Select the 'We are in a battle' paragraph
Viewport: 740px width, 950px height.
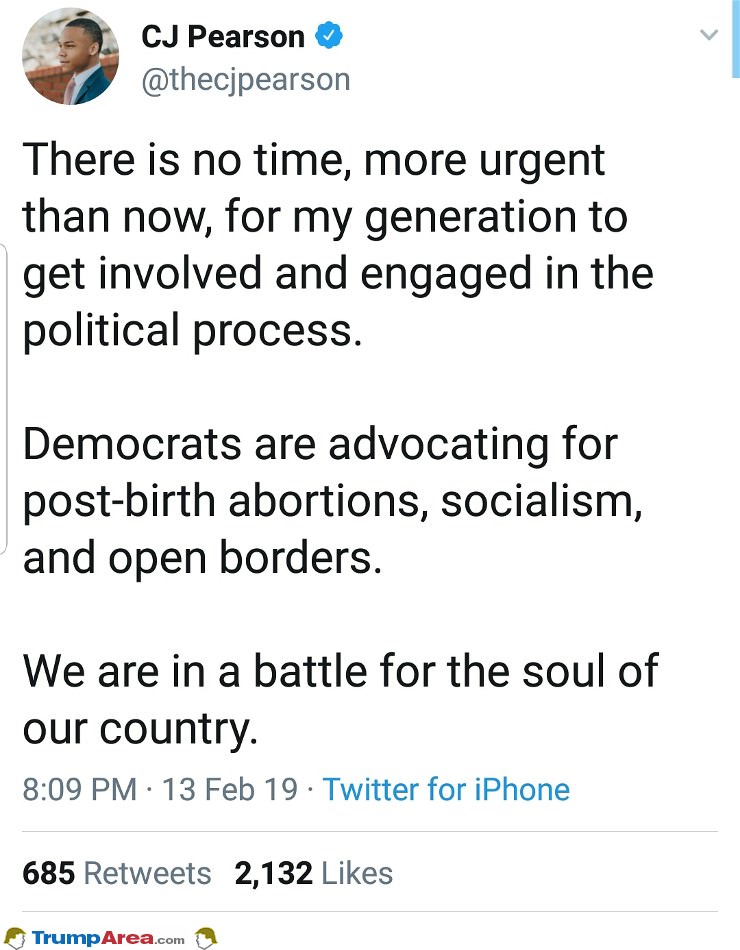point(341,699)
